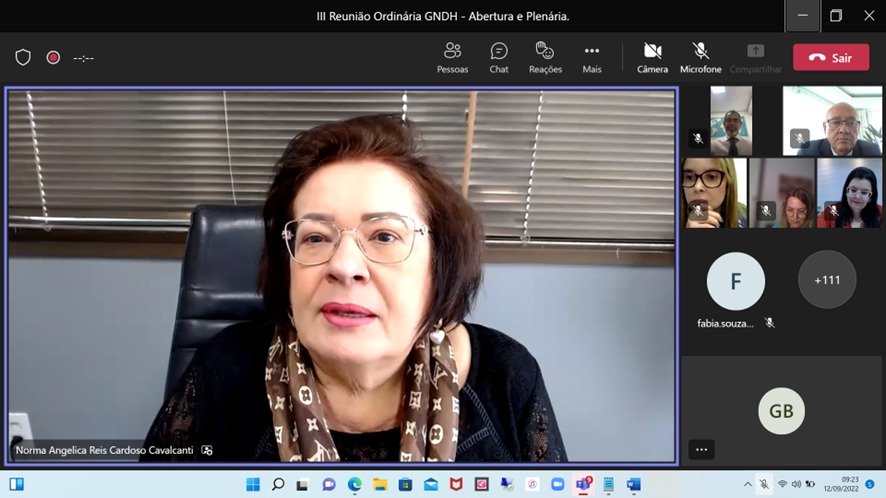Open the meeting Chat panel
Image resolution: width=886 pixels, height=498 pixels.
pyautogui.click(x=499, y=57)
